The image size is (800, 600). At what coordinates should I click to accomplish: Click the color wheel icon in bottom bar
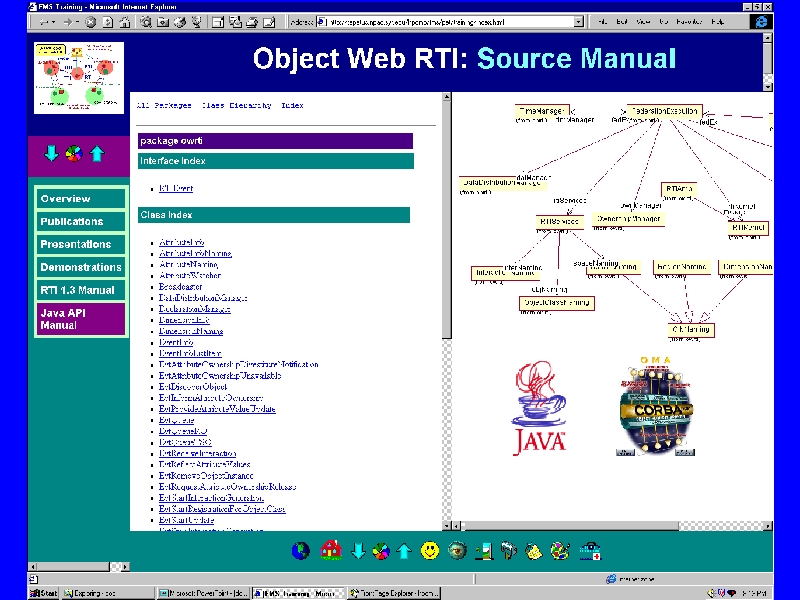[381, 551]
